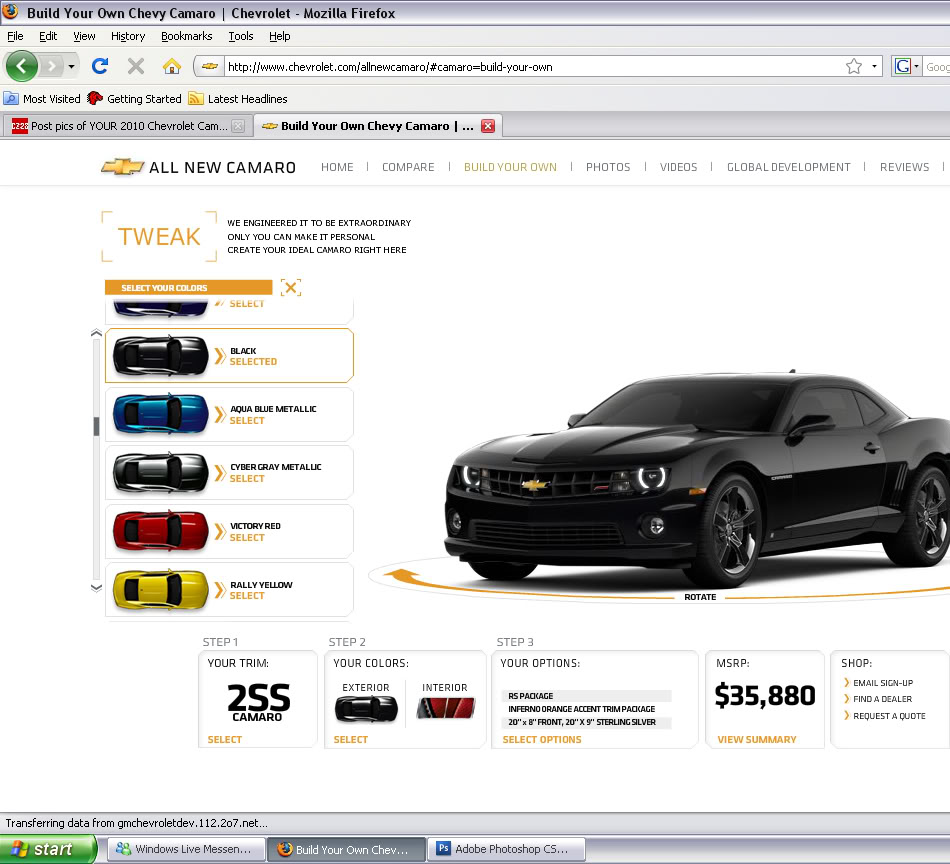Screen dimensions: 950x864
Task: Close the Post pics Chevrolet tab
Action: coord(238,126)
